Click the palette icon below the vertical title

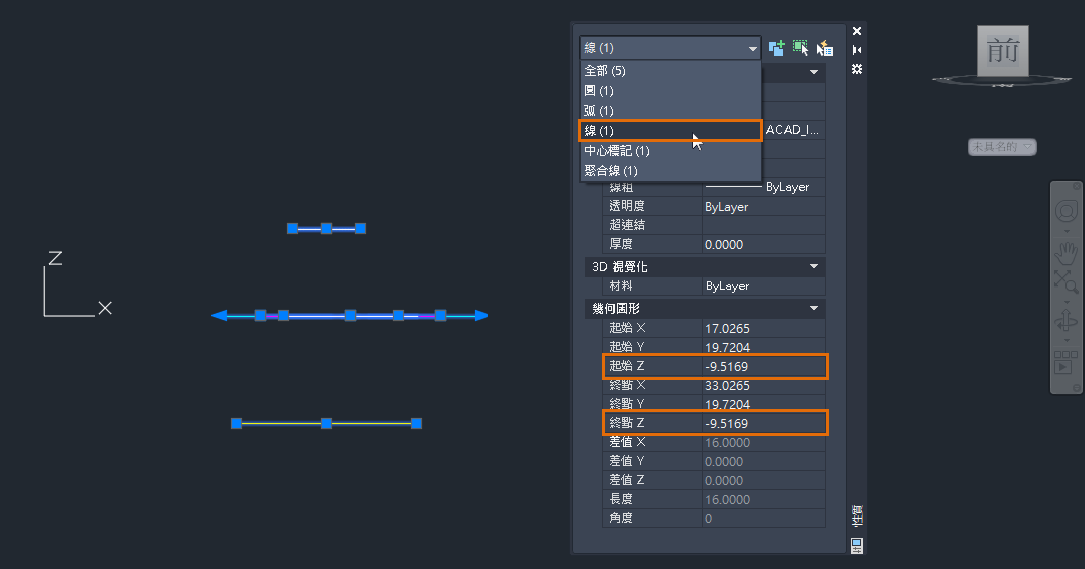pos(857,545)
